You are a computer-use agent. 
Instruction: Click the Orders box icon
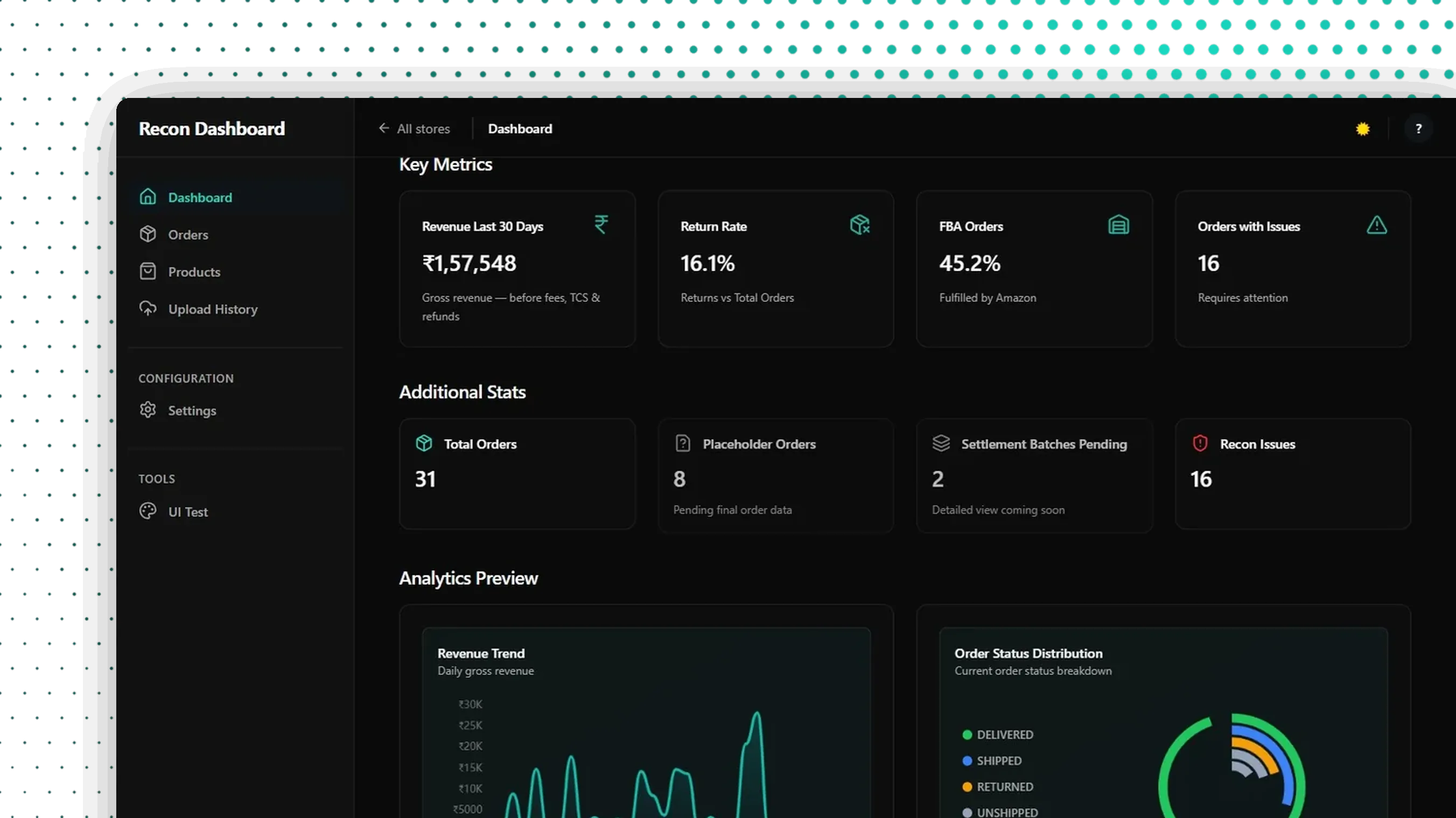coord(148,234)
